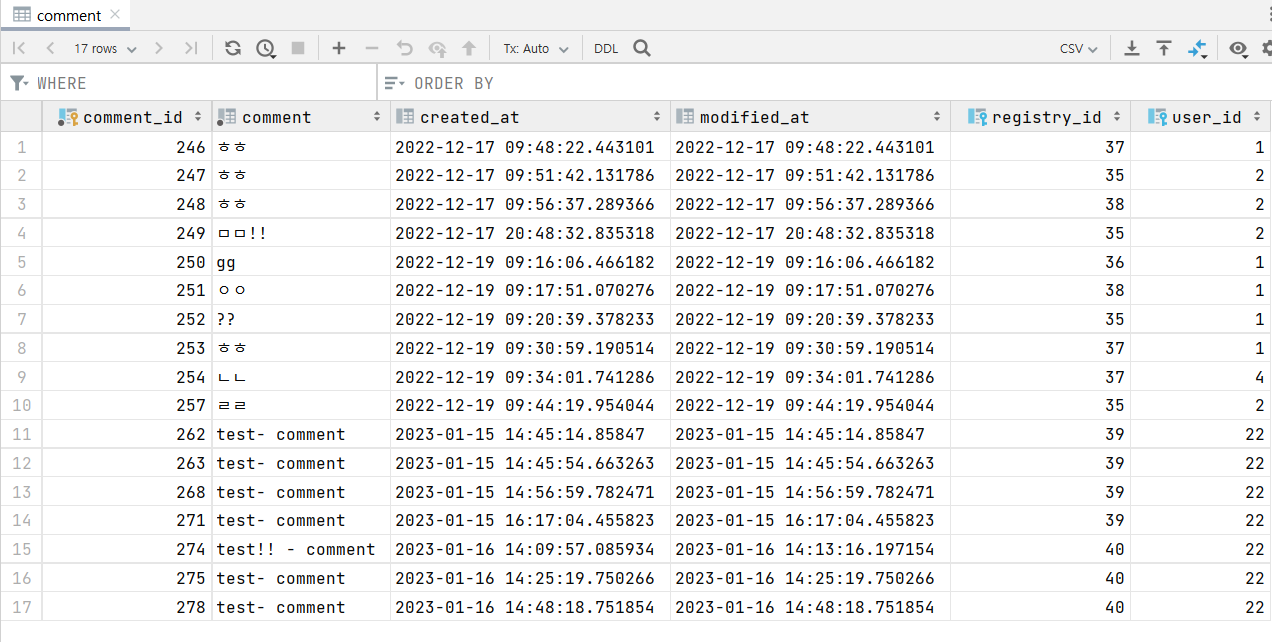The width and height of the screenshot is (1272, 642).
Task: Toggle sorting on comment_id column header
Action: pyautogui.click(x=133, y=117)
